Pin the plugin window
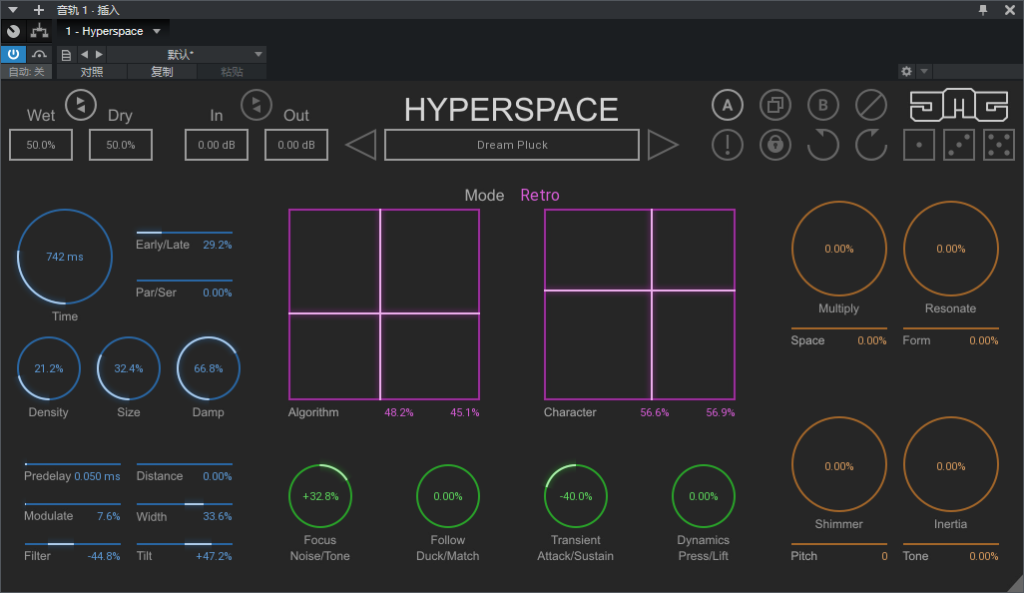 click(x=983, y=10)
